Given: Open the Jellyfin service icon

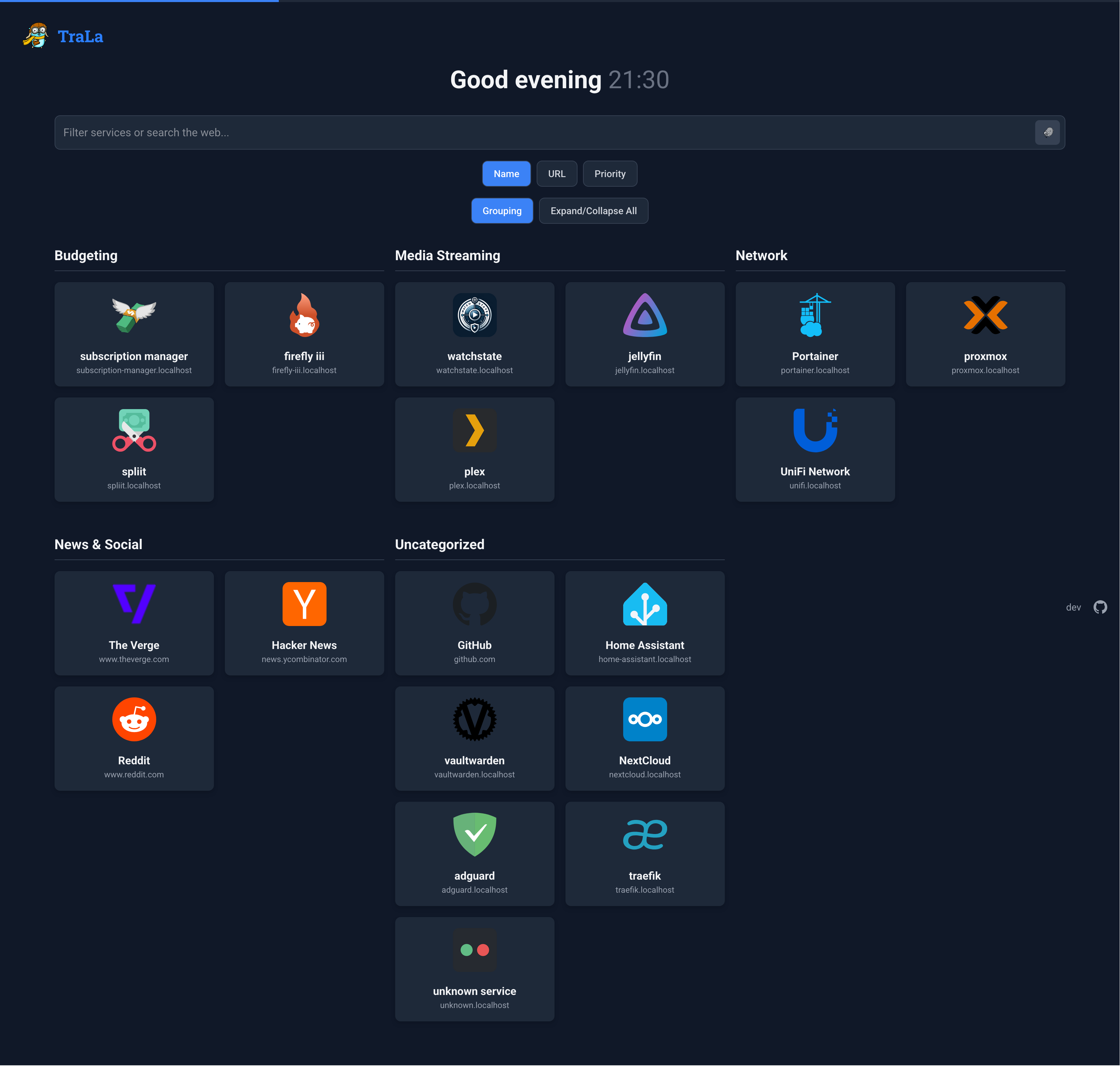Looking at the screenshot, I should pyautogui.click(x=645, y=315).
